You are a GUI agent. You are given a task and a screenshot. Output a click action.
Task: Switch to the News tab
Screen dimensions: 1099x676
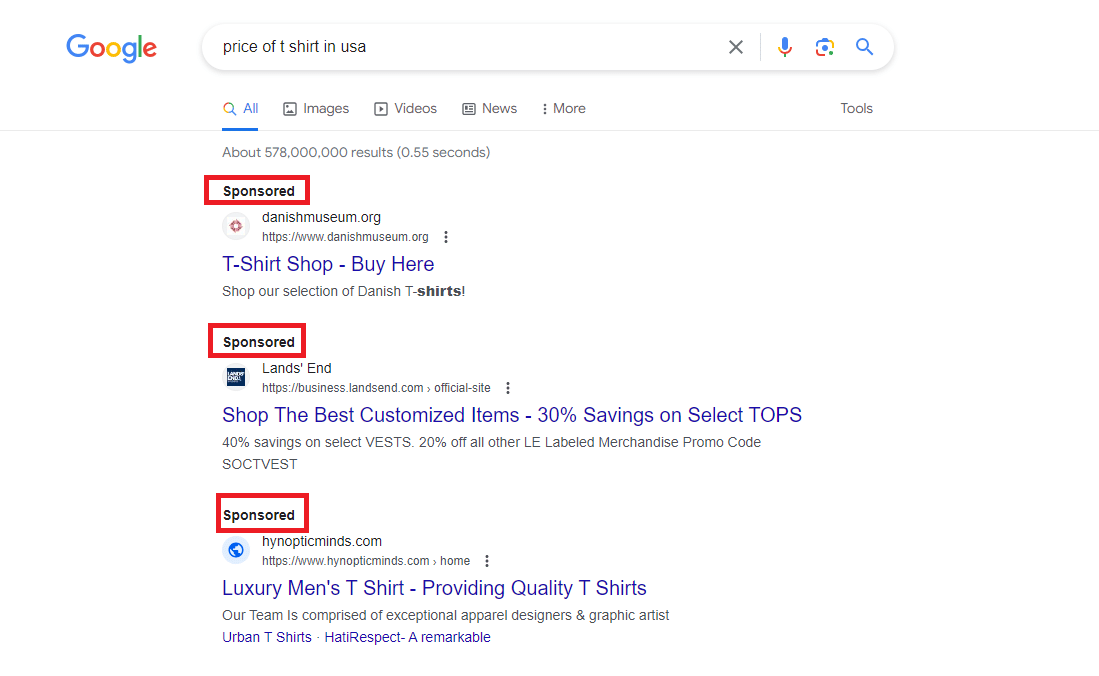pos(489,109)
